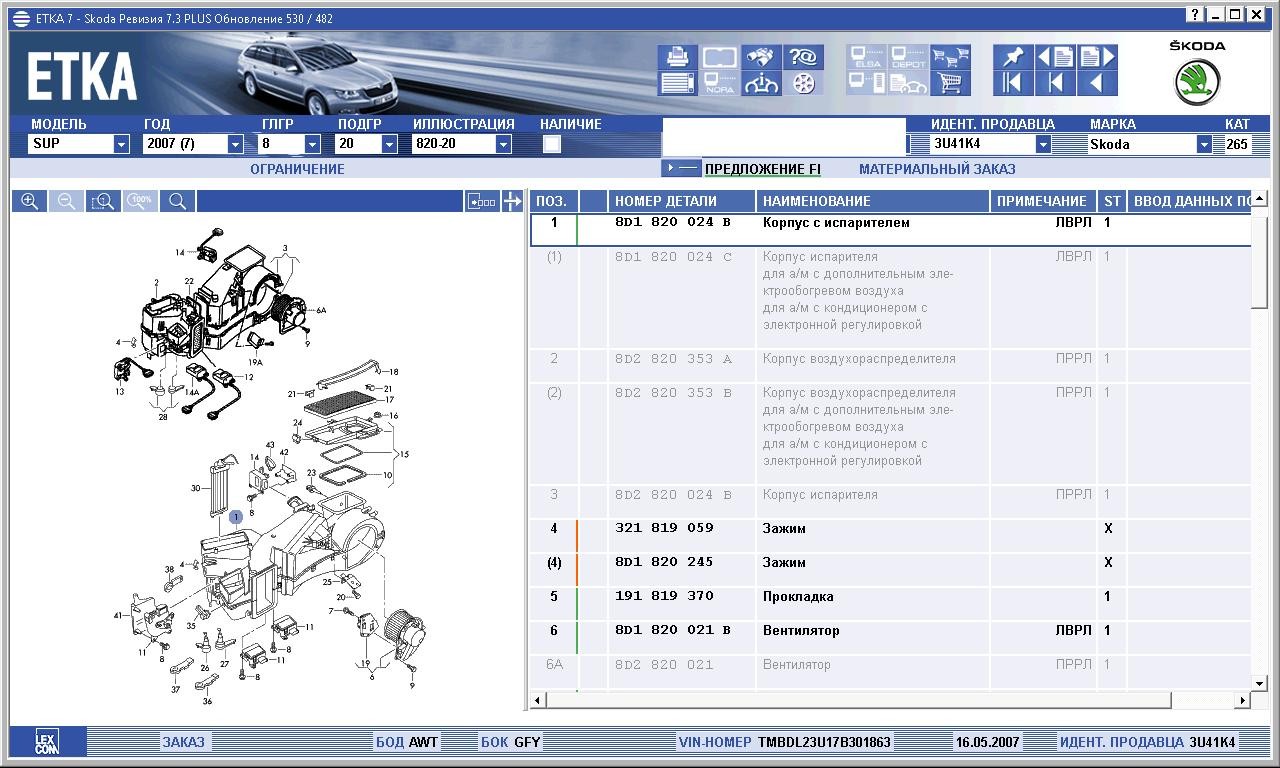Click the ЗАКАЗ link in status bar
The width and height of the screenshot is (1280, 768).
point(183,742)
